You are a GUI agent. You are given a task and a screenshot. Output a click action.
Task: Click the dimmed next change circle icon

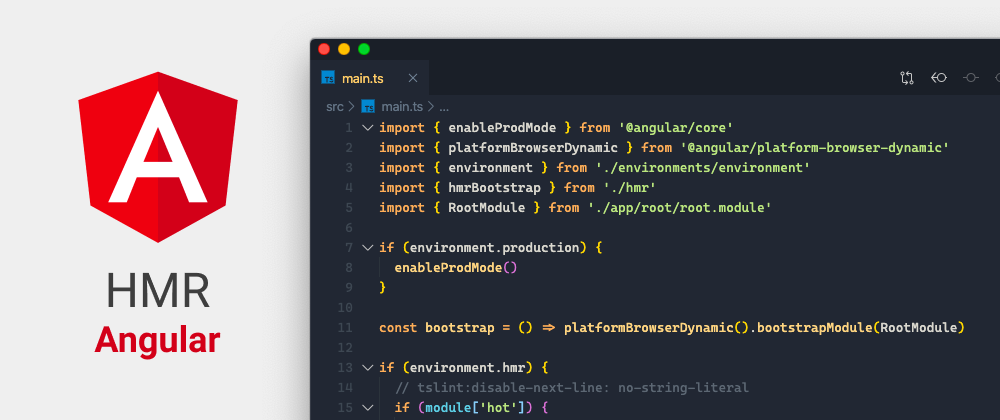click(x=970, y=77)
